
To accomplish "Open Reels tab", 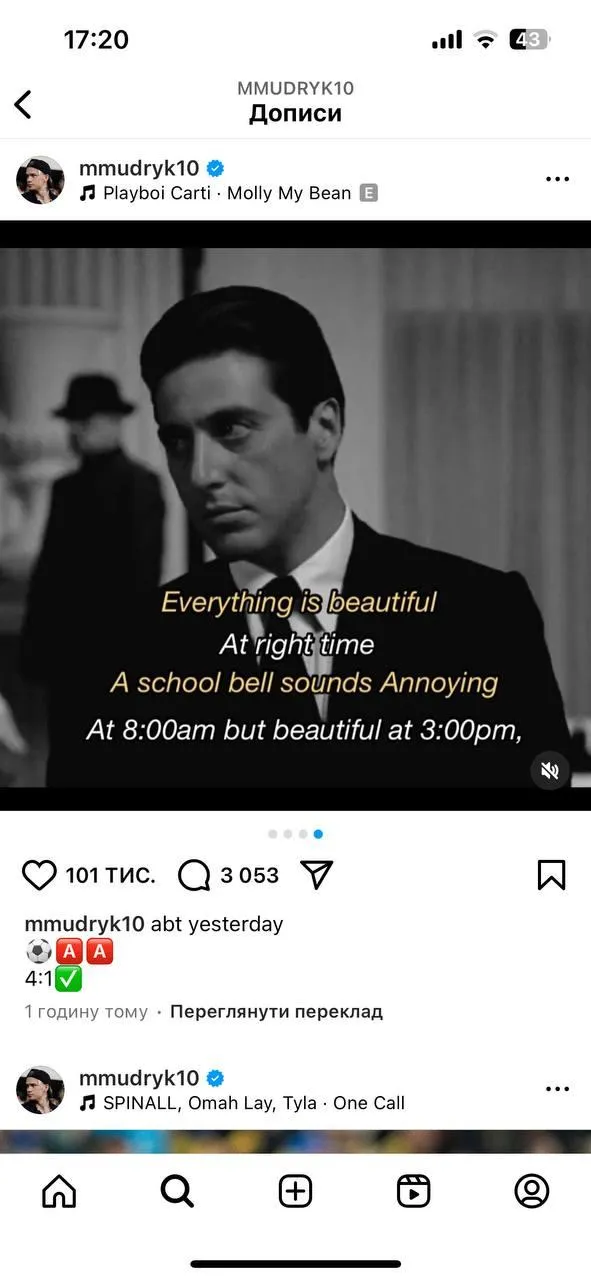I will [x=413, y=1191].
